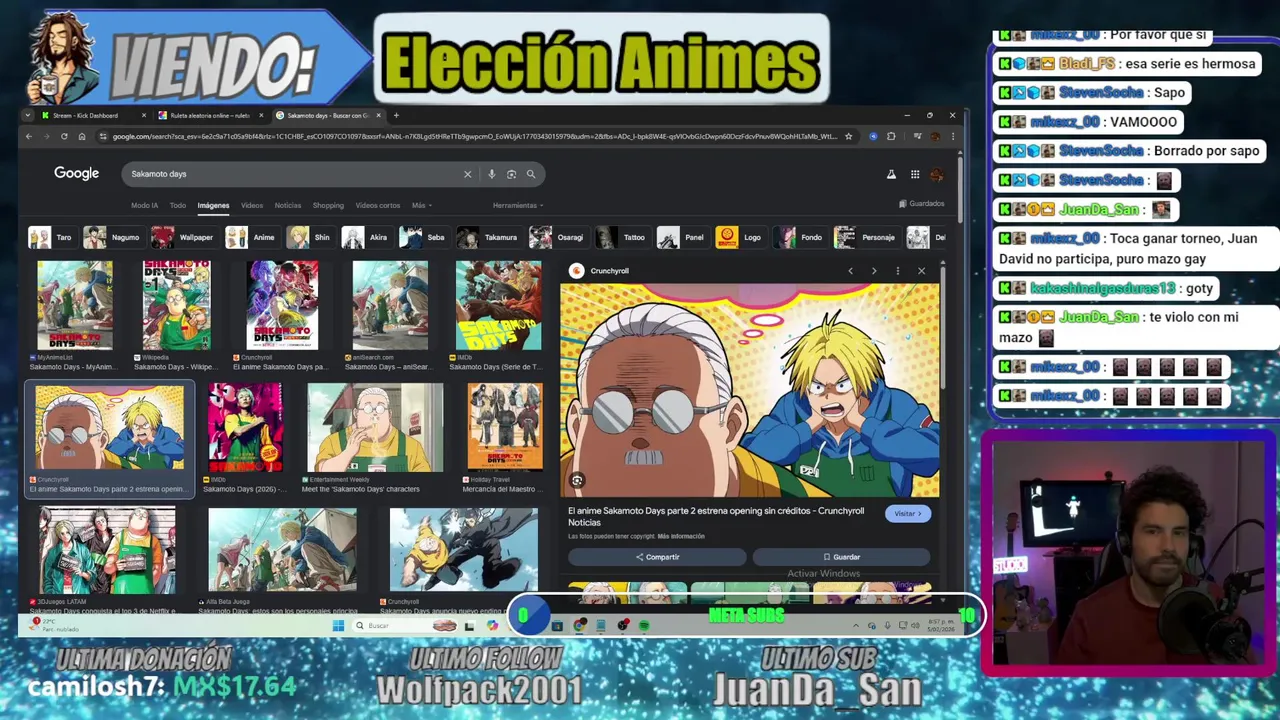The image size is (1280, 720).
Task: Select the Shopping results tab
Action: (x=328, y=206)
